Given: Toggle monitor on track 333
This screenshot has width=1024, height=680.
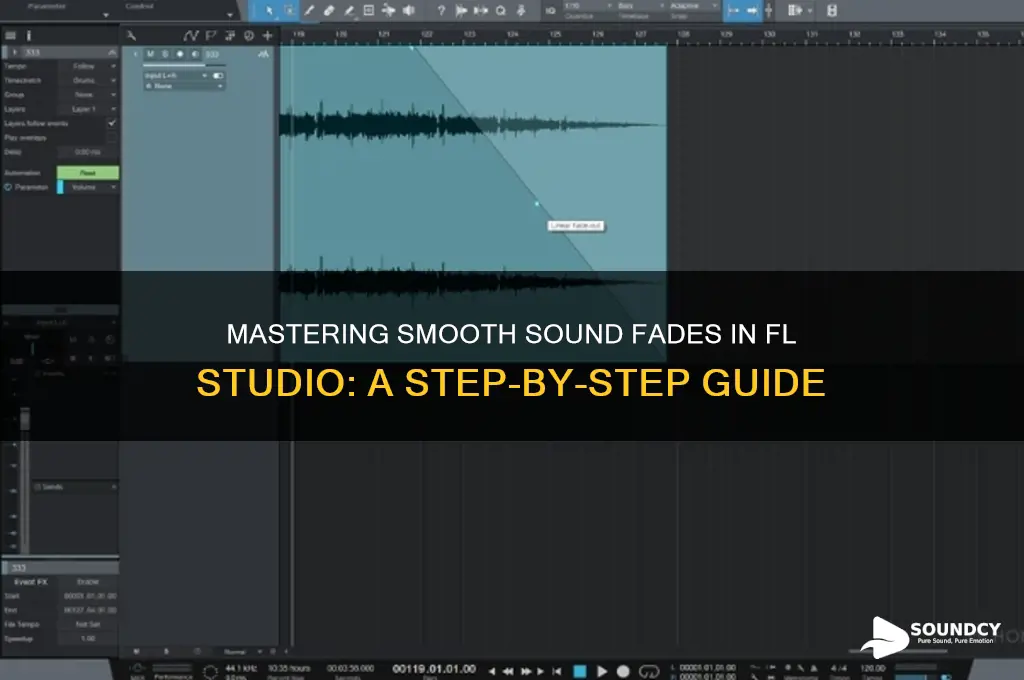Looking at the screenshot, I should point(195,54).
